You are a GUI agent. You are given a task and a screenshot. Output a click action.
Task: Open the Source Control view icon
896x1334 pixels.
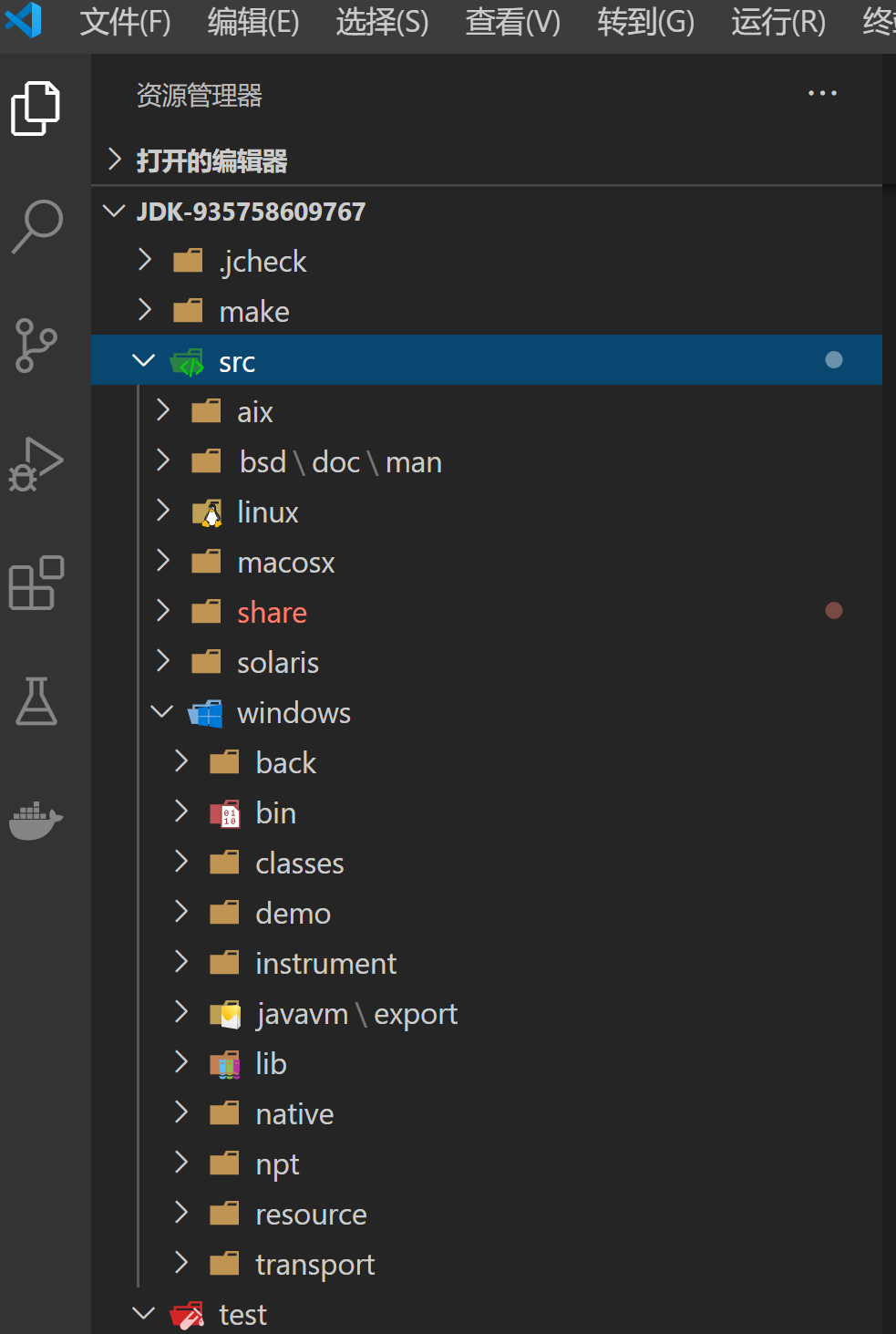pyautogui.click(x=36, y=346)
